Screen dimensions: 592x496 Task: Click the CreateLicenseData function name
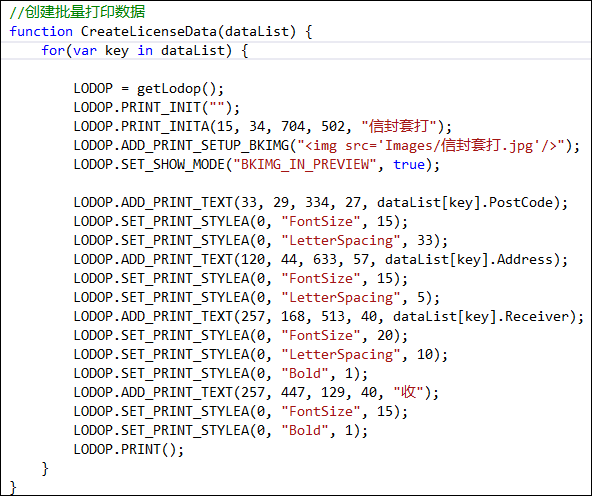(148, 31)
